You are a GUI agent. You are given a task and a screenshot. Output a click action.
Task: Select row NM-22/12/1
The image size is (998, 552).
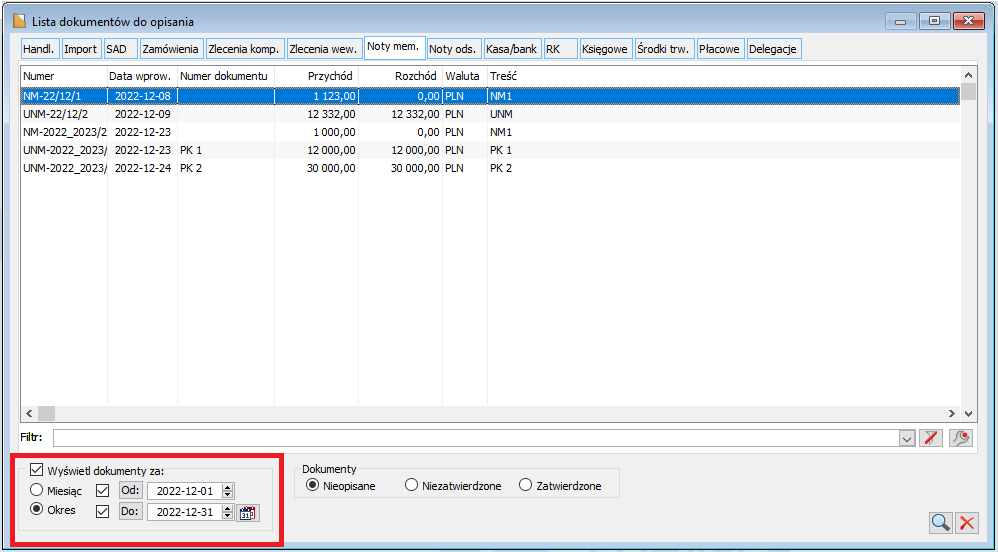tap(490, 96)
